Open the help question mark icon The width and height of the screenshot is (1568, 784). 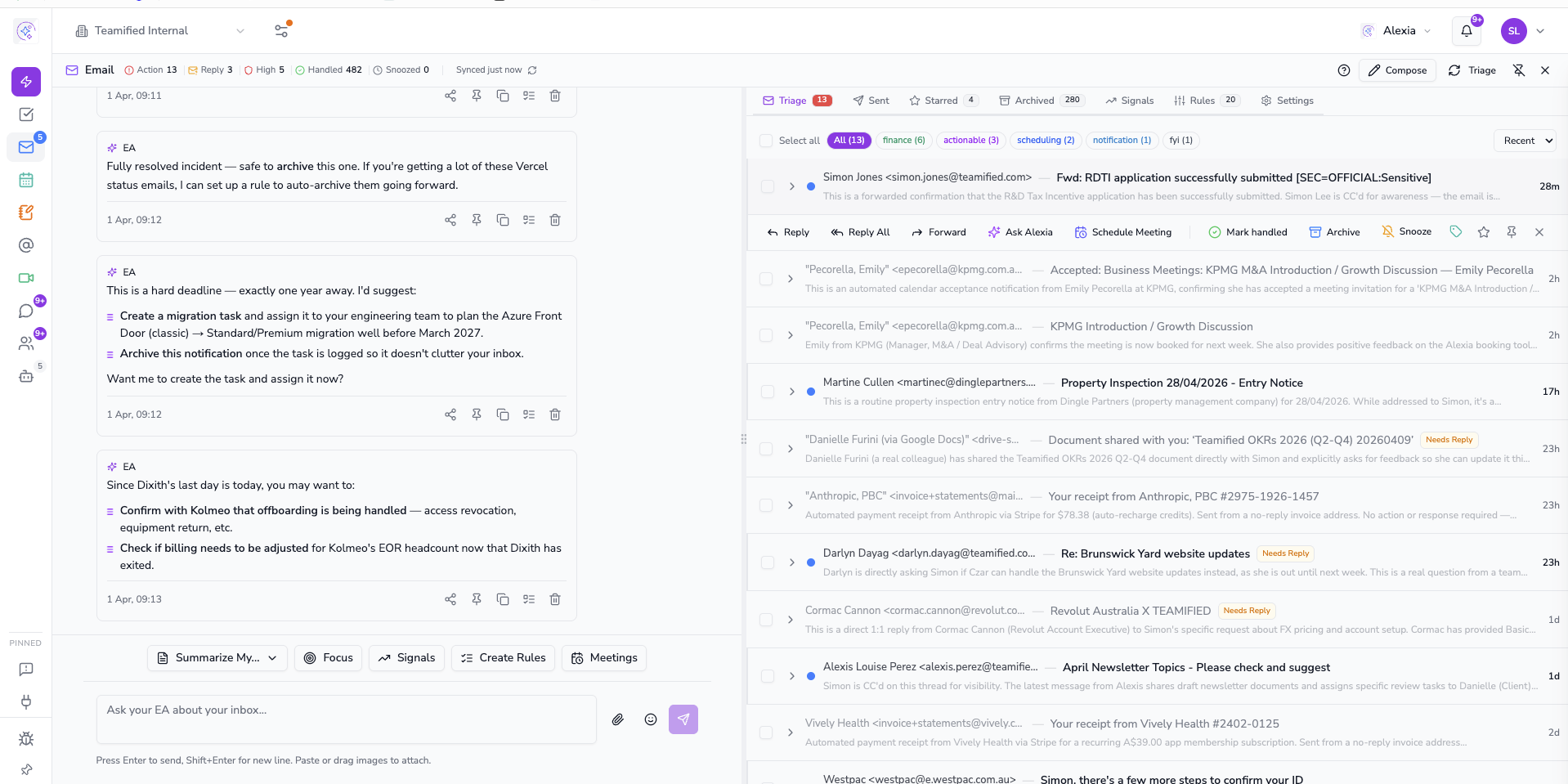(x=1344, y=70)
